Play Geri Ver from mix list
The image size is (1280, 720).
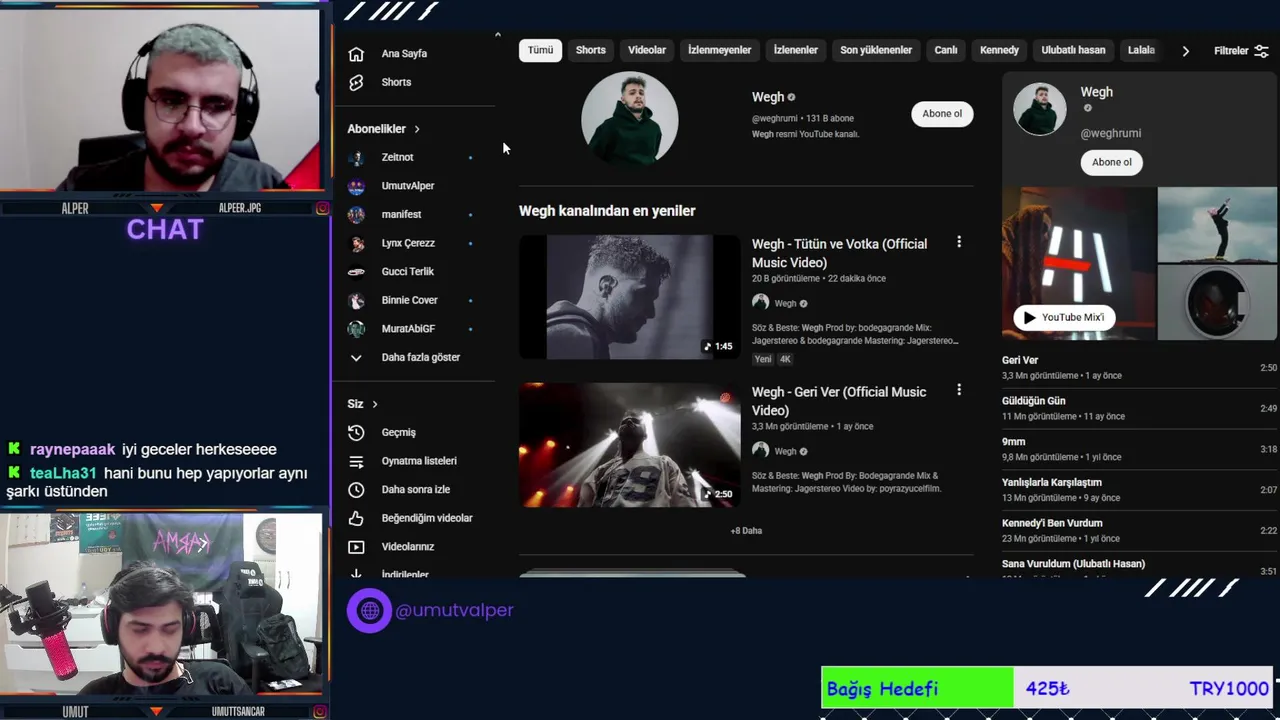[1139, 367]
